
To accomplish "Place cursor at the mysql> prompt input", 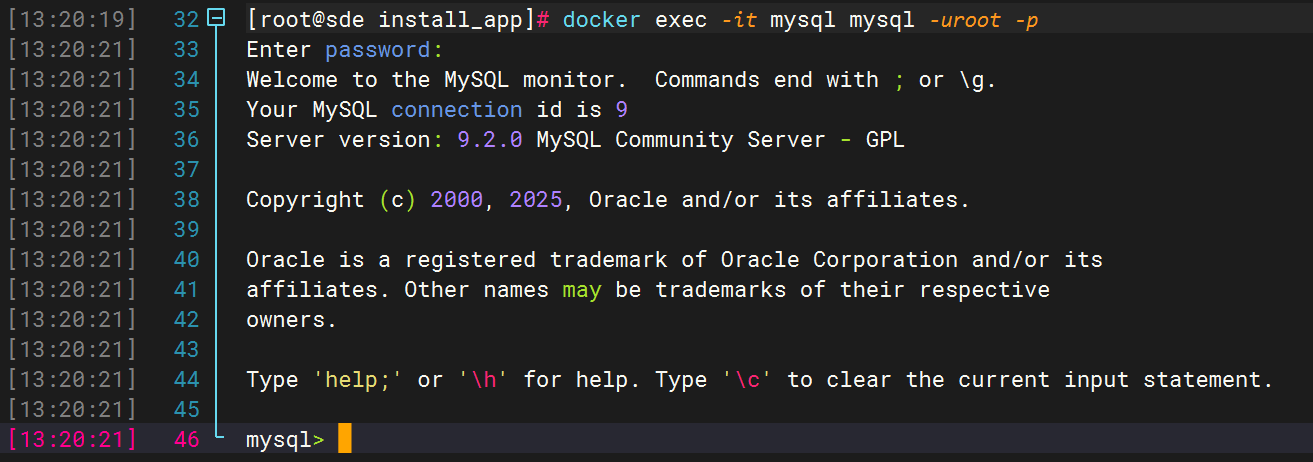I will (x=344, y=439).
